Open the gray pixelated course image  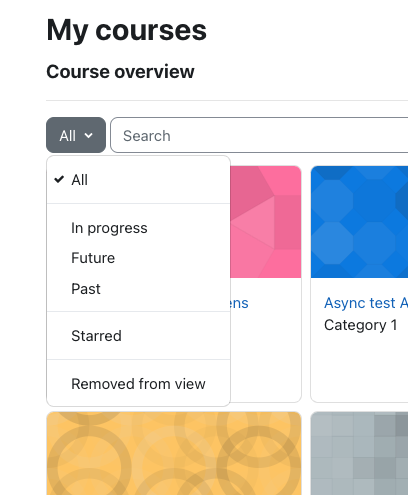click(x=359, y=453)
